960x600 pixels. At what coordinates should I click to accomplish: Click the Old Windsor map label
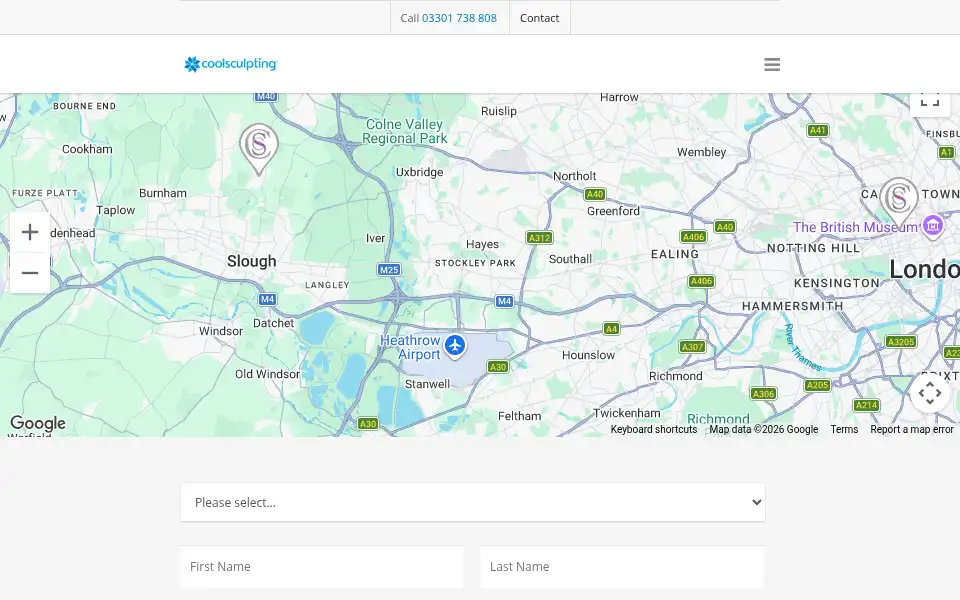pos(268,374)
